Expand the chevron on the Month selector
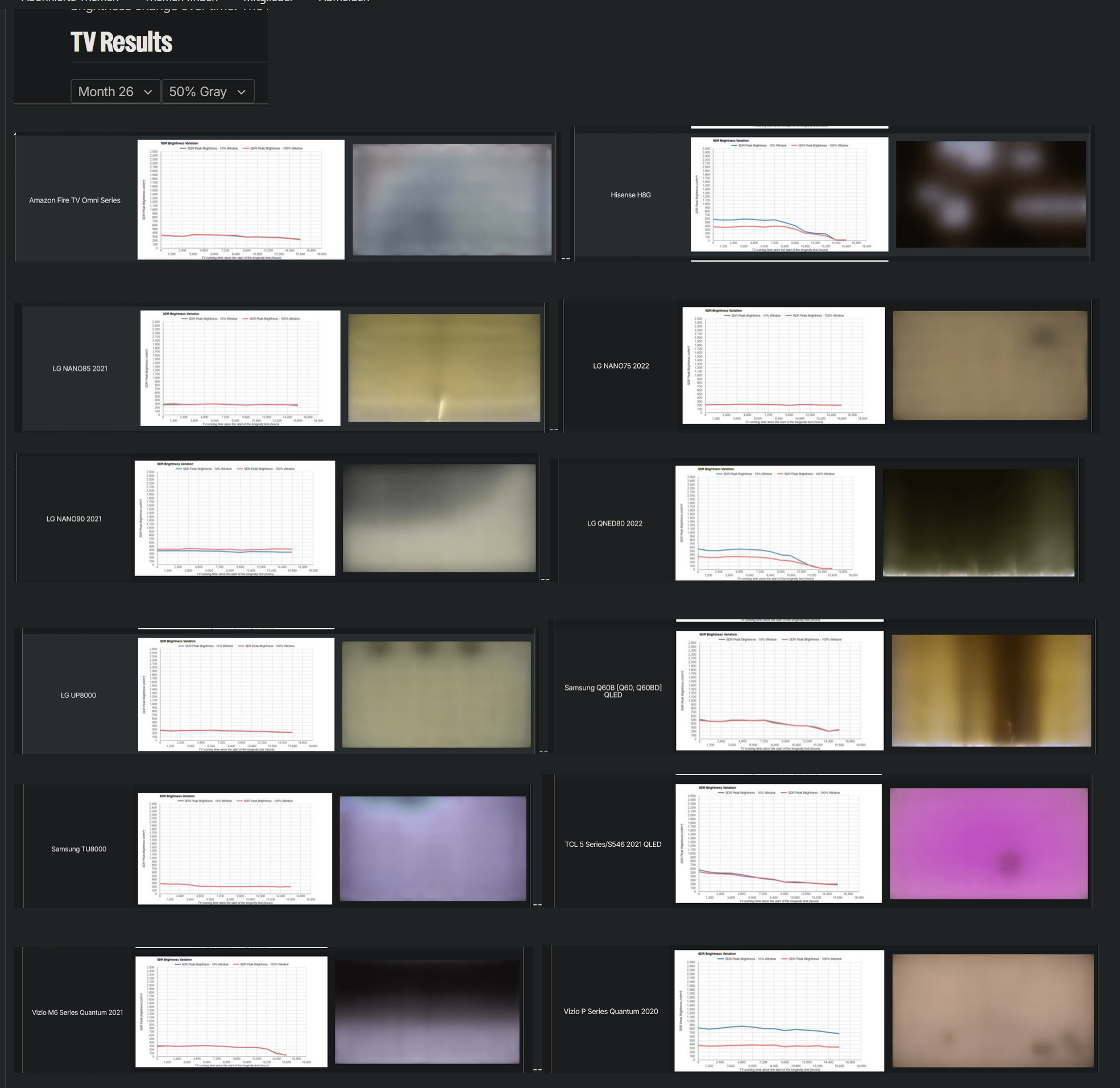The height and width of the screenshot is (1088, 1120). (x=148, y=92)
